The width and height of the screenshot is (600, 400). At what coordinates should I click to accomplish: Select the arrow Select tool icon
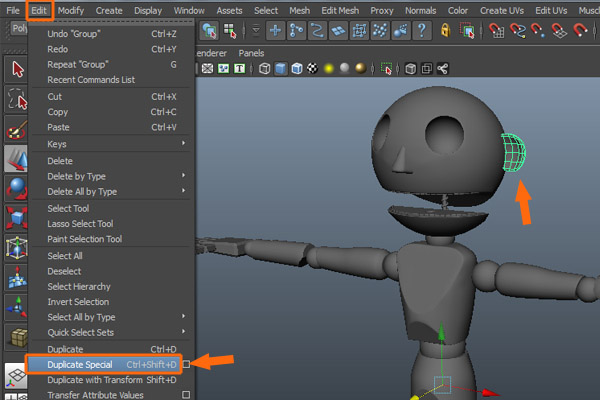coord(17,69)
